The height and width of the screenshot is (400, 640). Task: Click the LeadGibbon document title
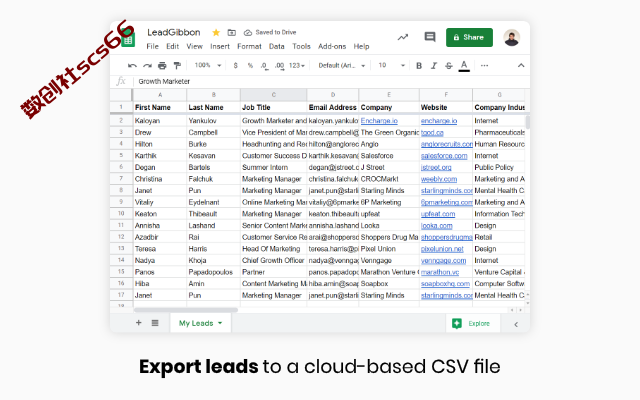(x=173, y=32)
